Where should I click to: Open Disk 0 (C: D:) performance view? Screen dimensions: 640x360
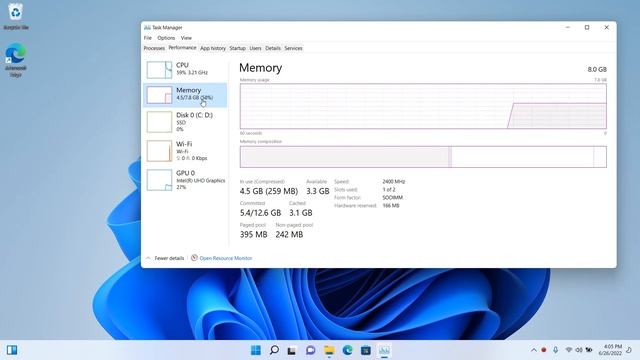click(x=185, y=122)
